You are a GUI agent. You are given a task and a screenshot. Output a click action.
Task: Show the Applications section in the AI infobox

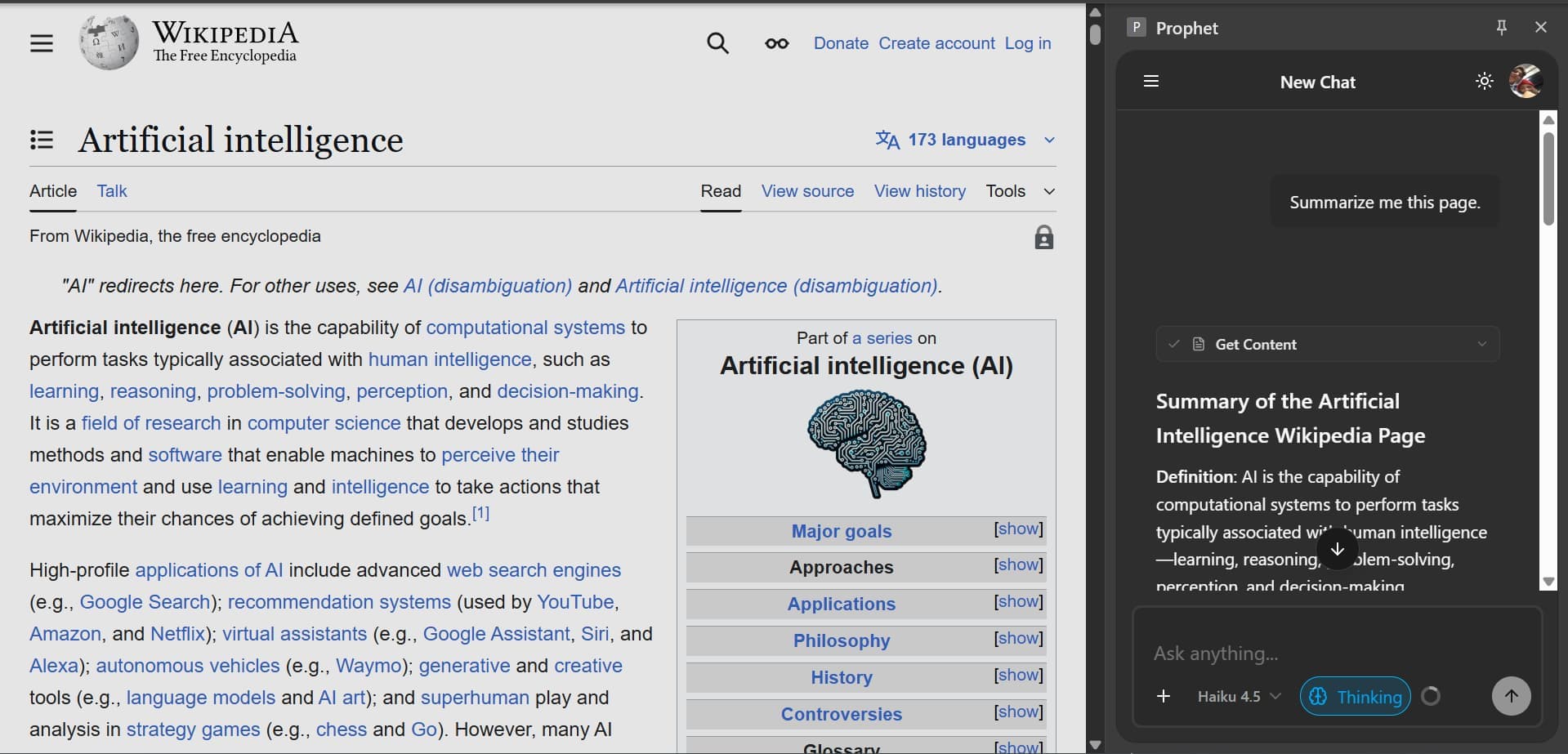(1017, 603)
